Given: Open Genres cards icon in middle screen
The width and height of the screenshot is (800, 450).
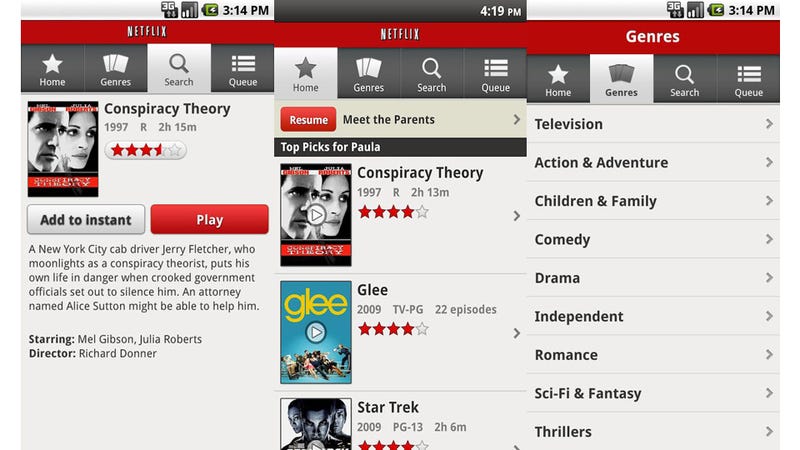Looking at the screenshot, I should (368, 68).
